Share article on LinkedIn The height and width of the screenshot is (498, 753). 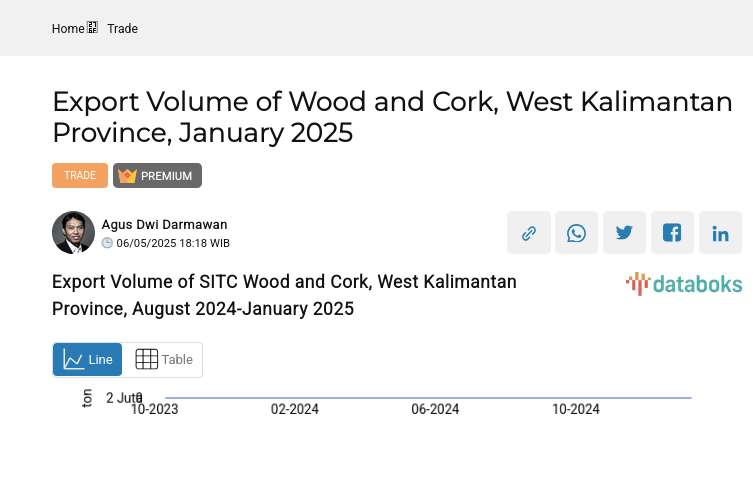pyautogui.click(x=720, y=232)
